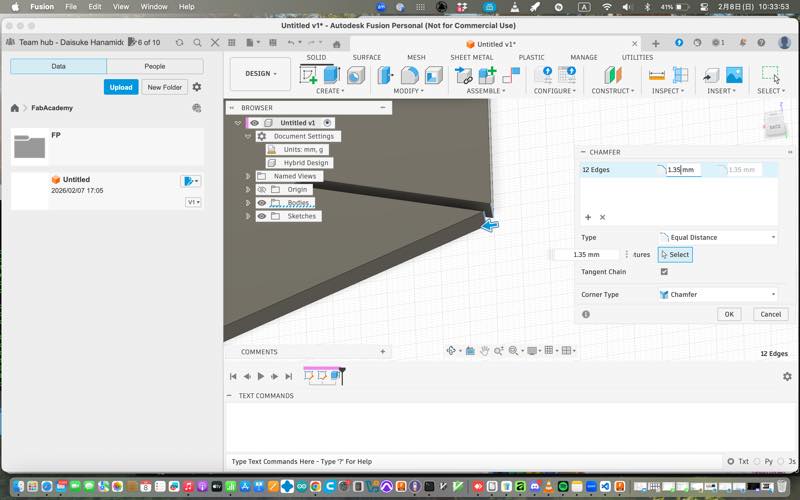Open the MODIFY menu dropdown
The height and width of the screenshot is (500, 800).
click(408, 91)
